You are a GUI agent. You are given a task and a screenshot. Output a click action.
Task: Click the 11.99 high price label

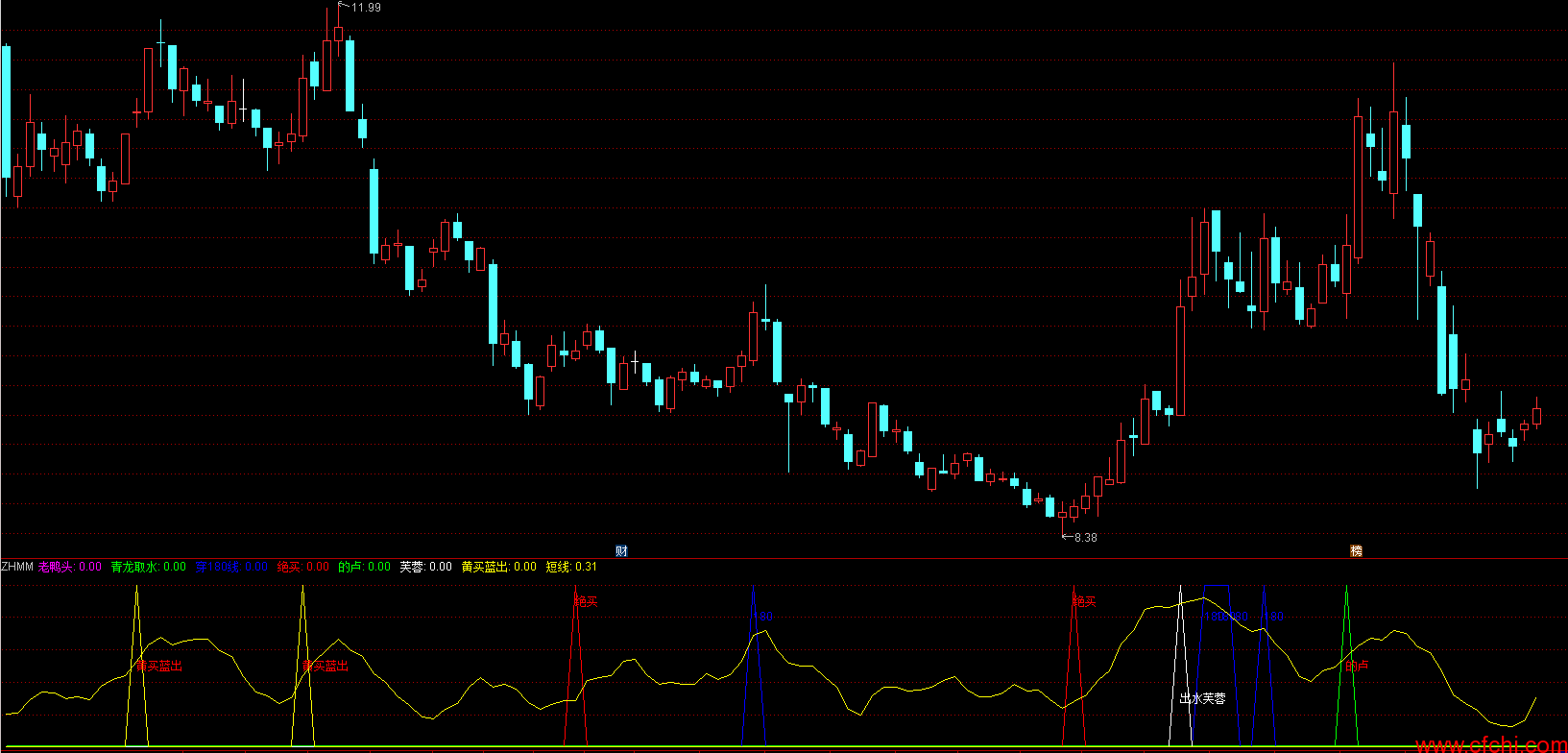click(x=366, y=8)
